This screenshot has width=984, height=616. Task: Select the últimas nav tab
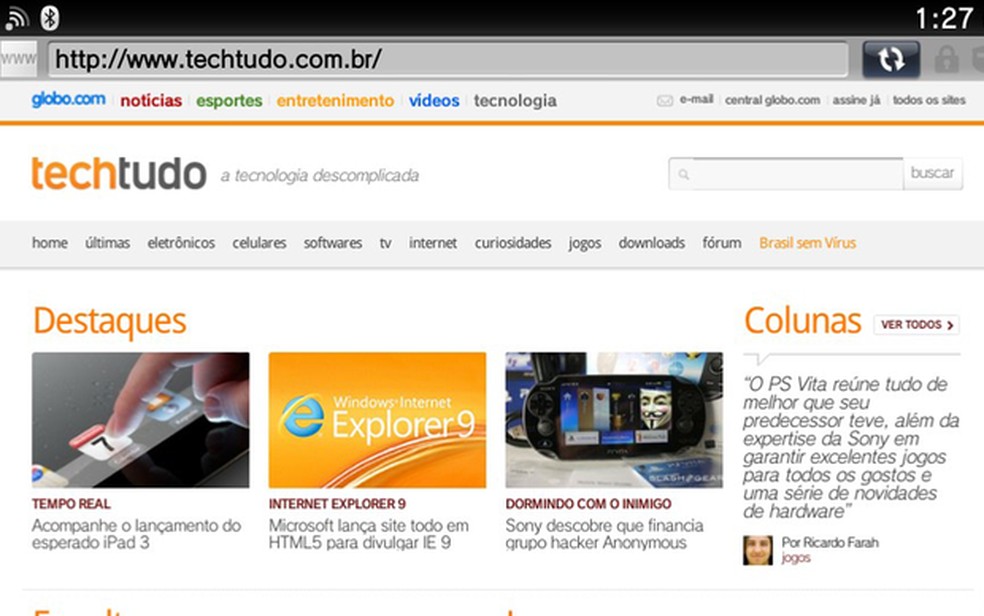[x=107, y=243]
